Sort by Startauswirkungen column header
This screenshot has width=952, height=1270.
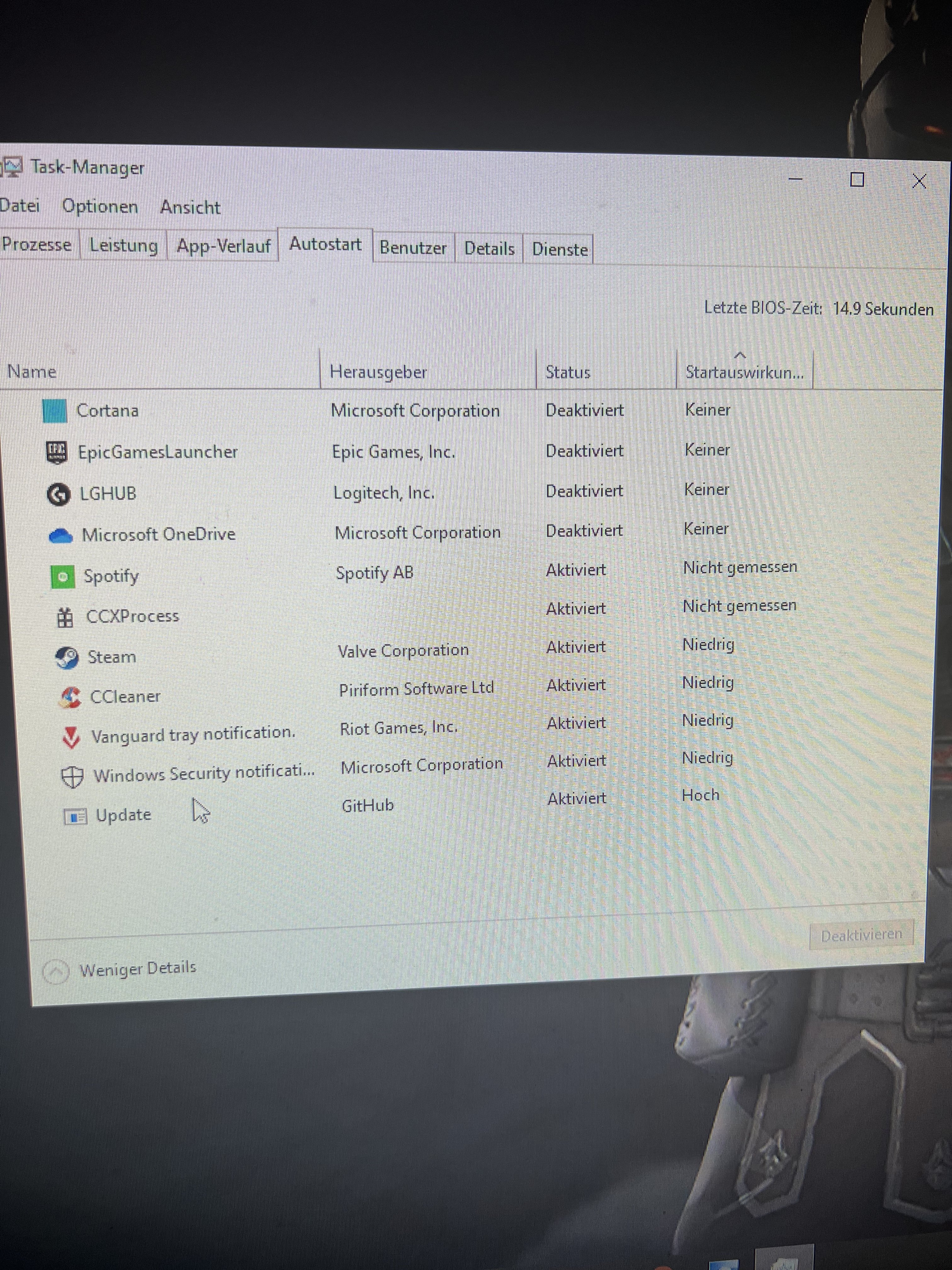pyautogui.click(x=744, y=372)
